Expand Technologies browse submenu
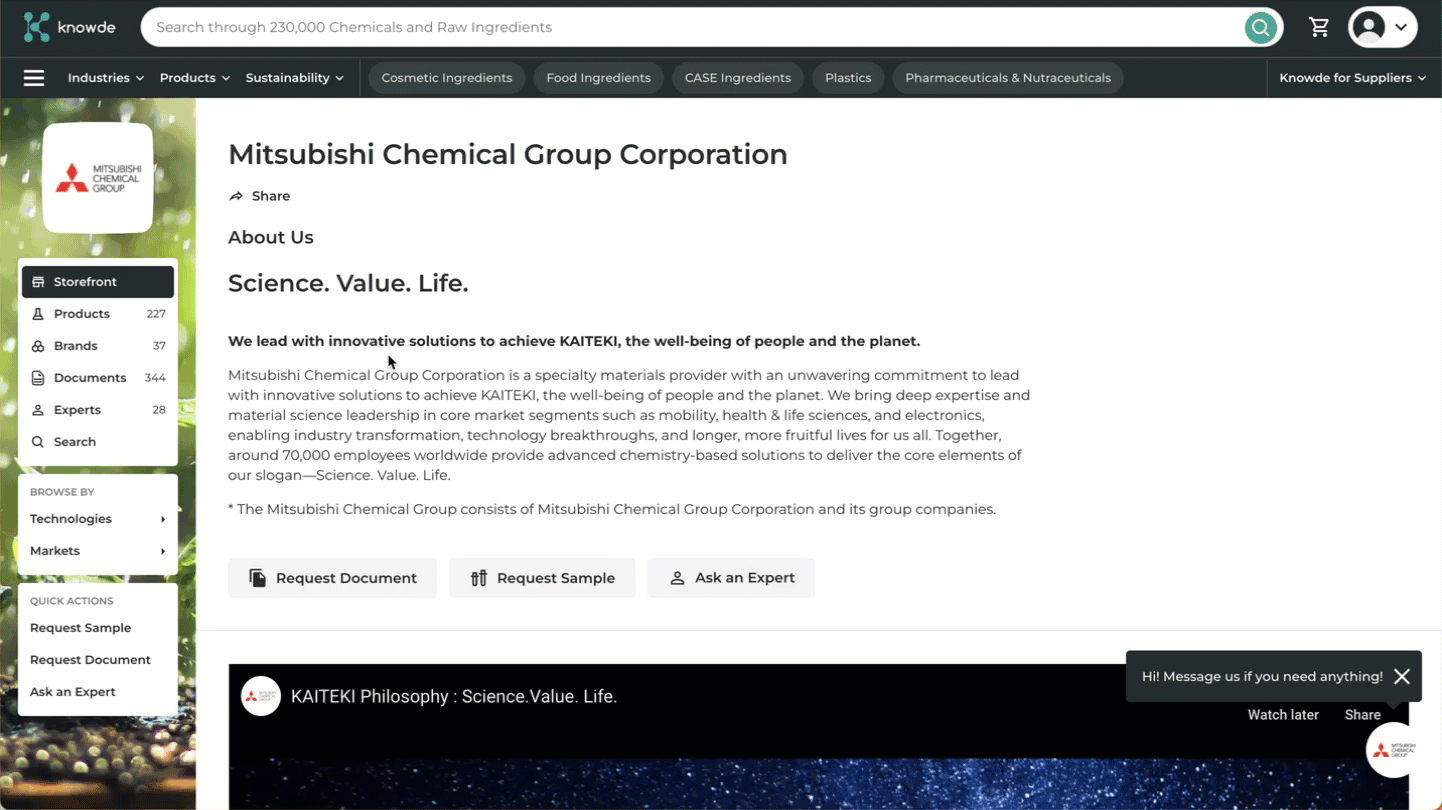Viewport: 1442px width, 810px height. click(x=97, y=519)
